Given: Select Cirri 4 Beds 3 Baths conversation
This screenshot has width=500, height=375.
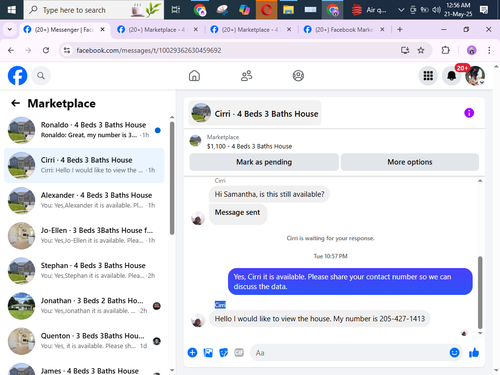Looking at the screenshot, I should pyautogui.click(x=84, y=165).
